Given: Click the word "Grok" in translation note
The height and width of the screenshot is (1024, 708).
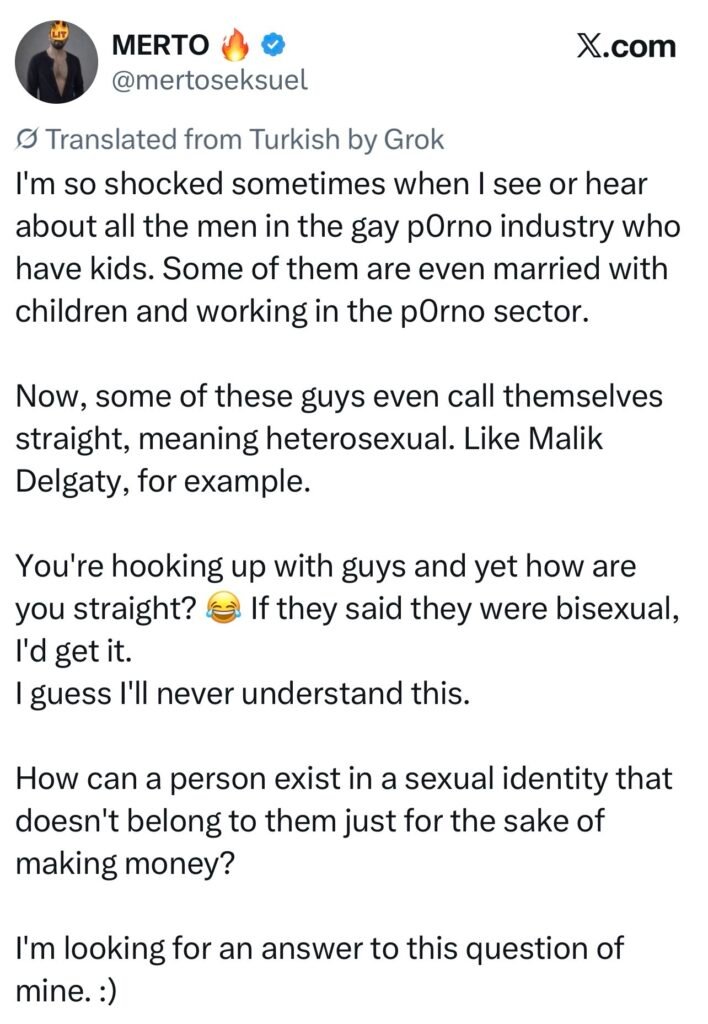Looking at the screenshot, I should 412,139.
